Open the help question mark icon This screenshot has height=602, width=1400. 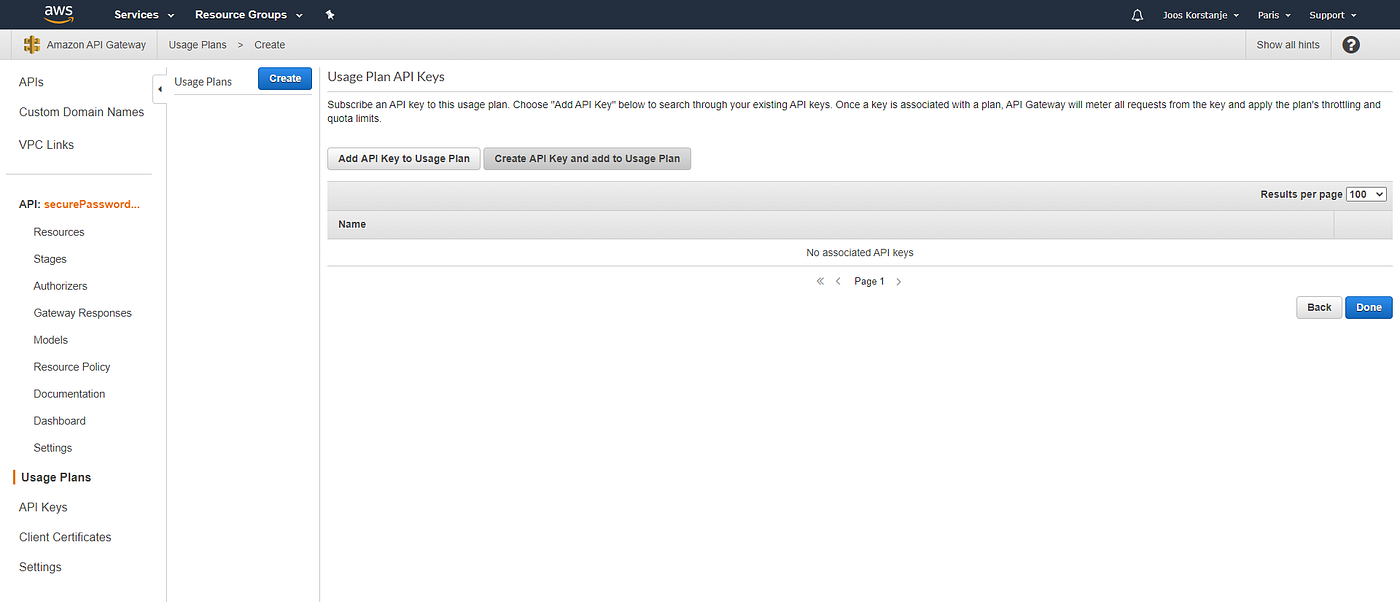click(1351, 45)
